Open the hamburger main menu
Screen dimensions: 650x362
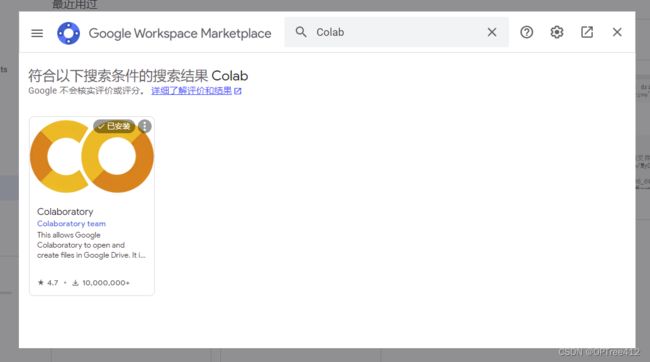click(x=37, y=33)
